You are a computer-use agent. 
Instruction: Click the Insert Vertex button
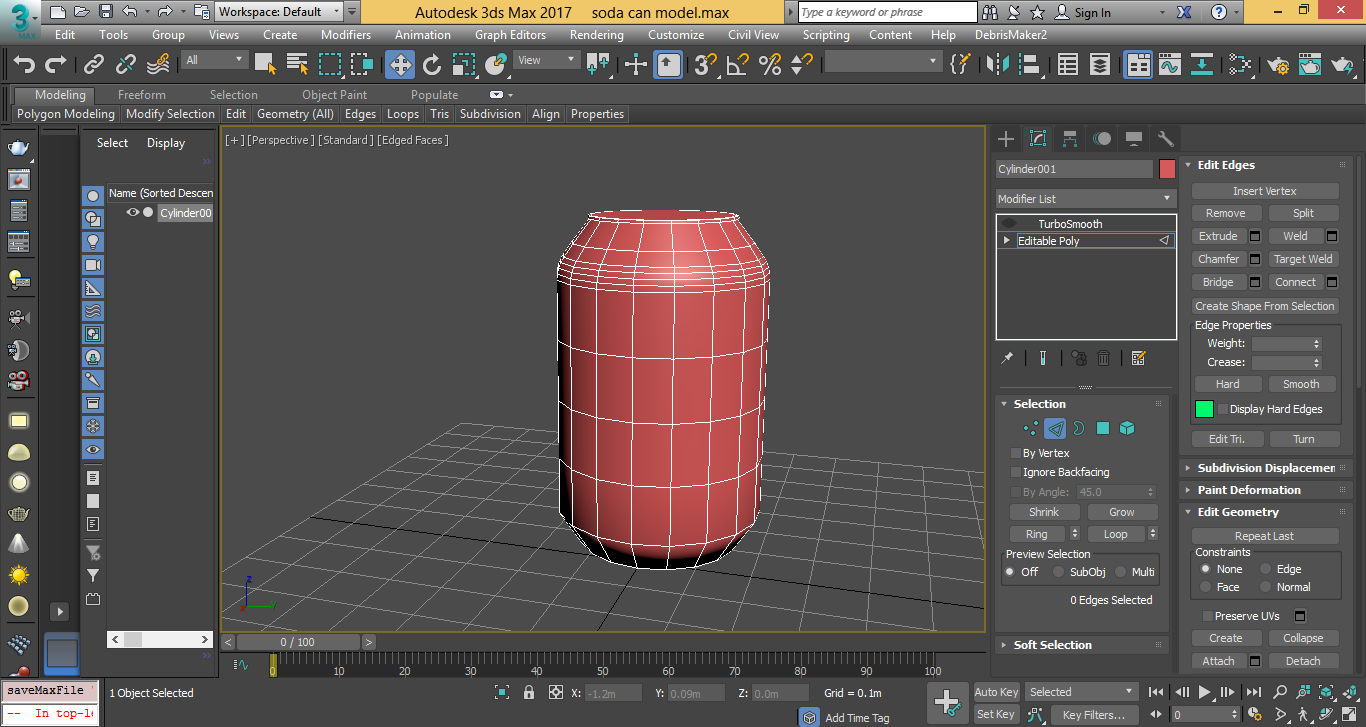1265,191
